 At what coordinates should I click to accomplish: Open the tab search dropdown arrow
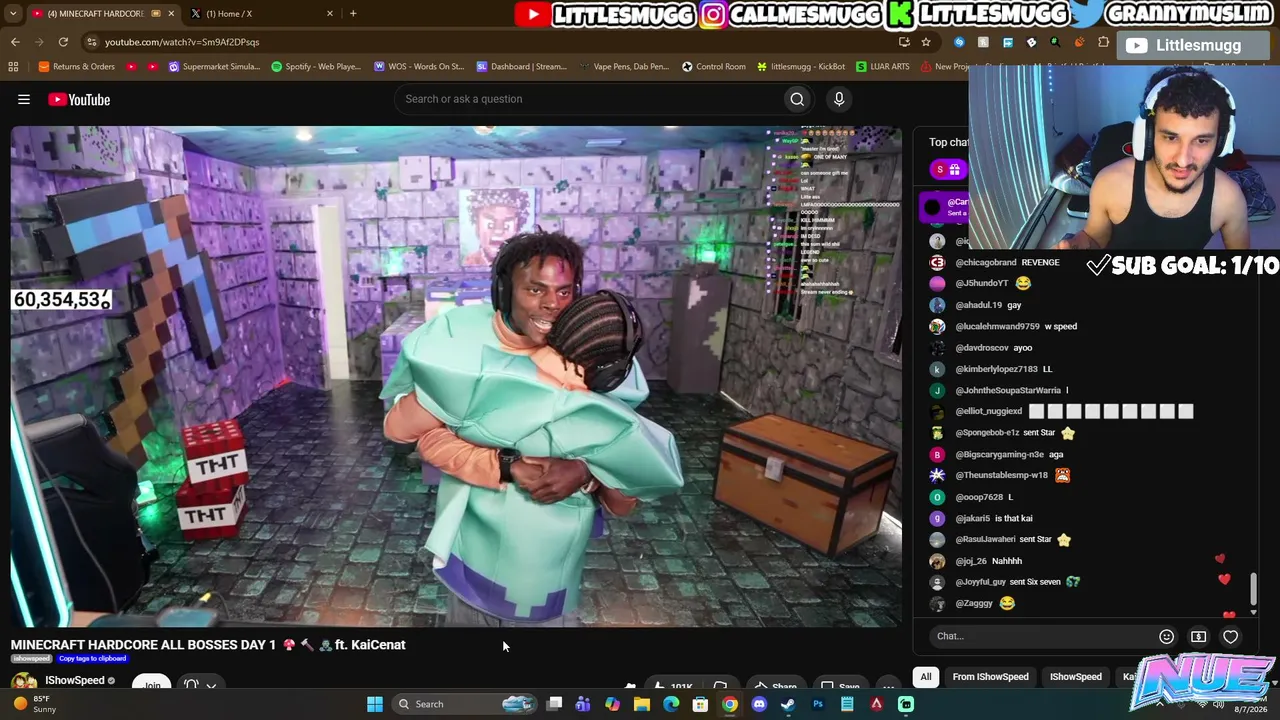click(13, 13)
